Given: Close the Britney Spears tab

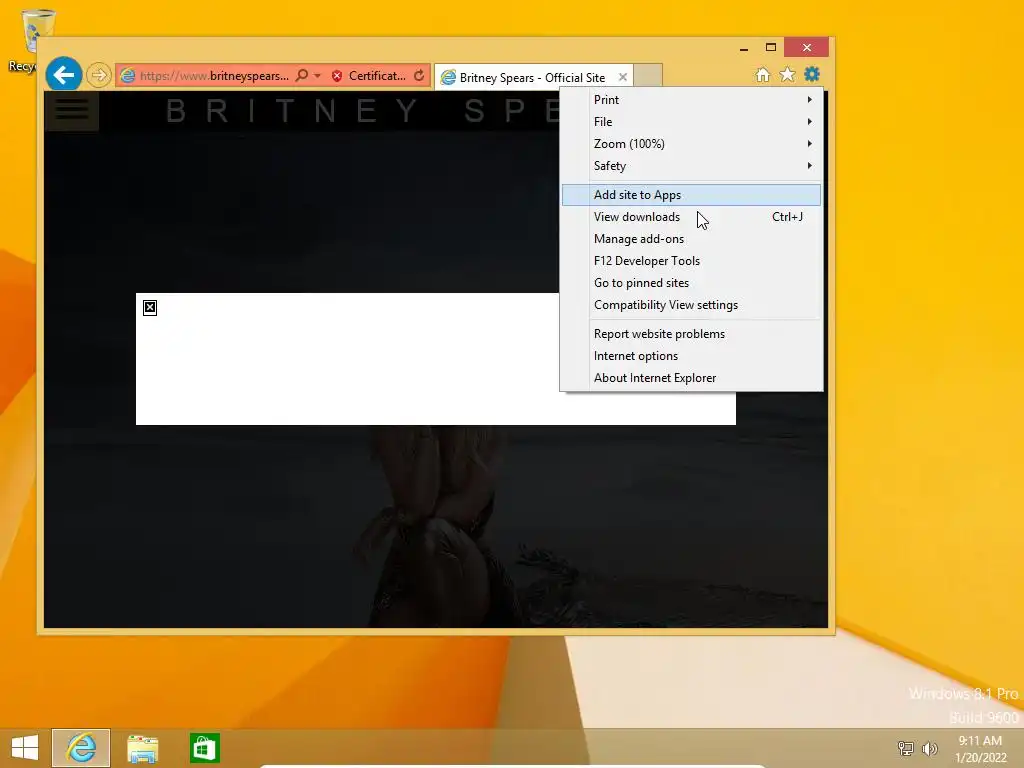Looking at the screenshot, I should coord(623,77).
